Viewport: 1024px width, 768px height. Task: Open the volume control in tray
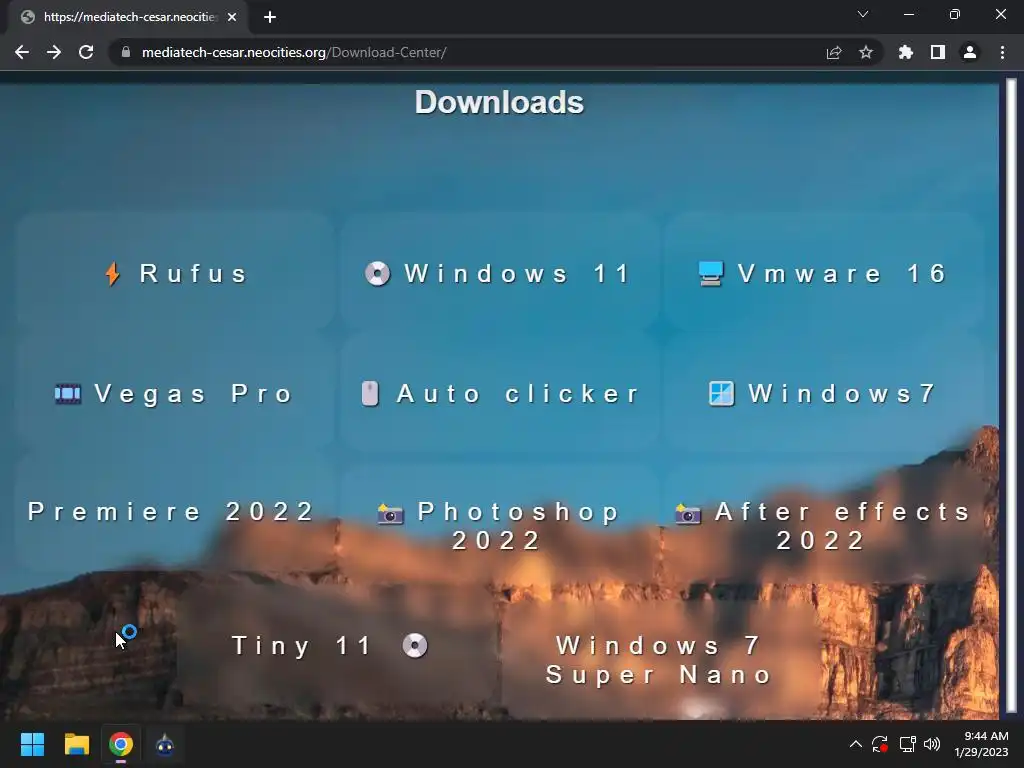[932, 744]
